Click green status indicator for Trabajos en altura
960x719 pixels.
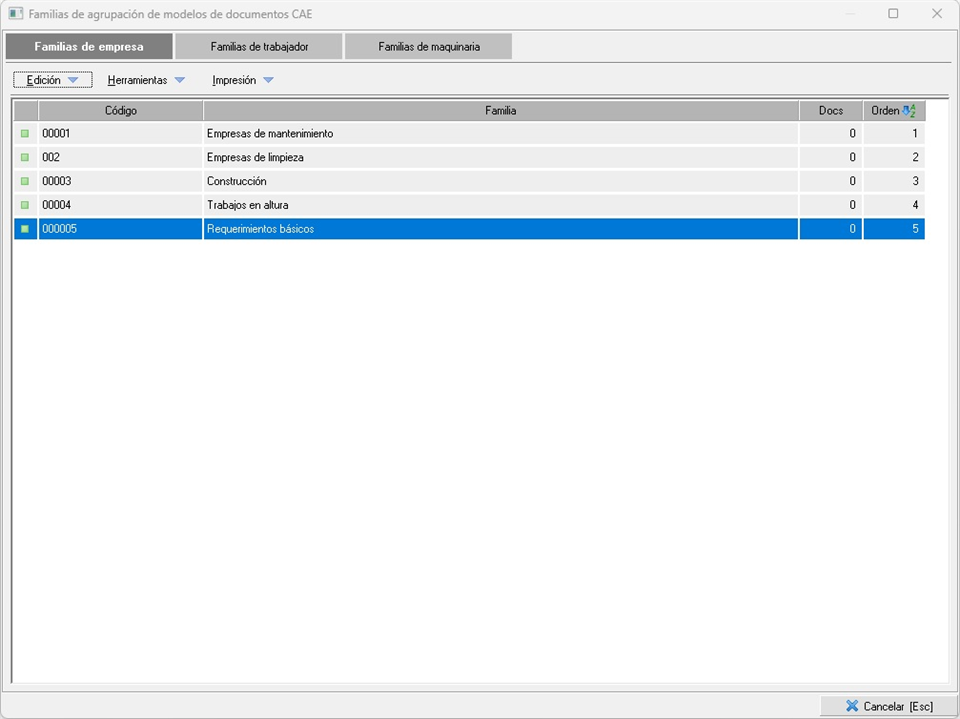click(25, 205)
